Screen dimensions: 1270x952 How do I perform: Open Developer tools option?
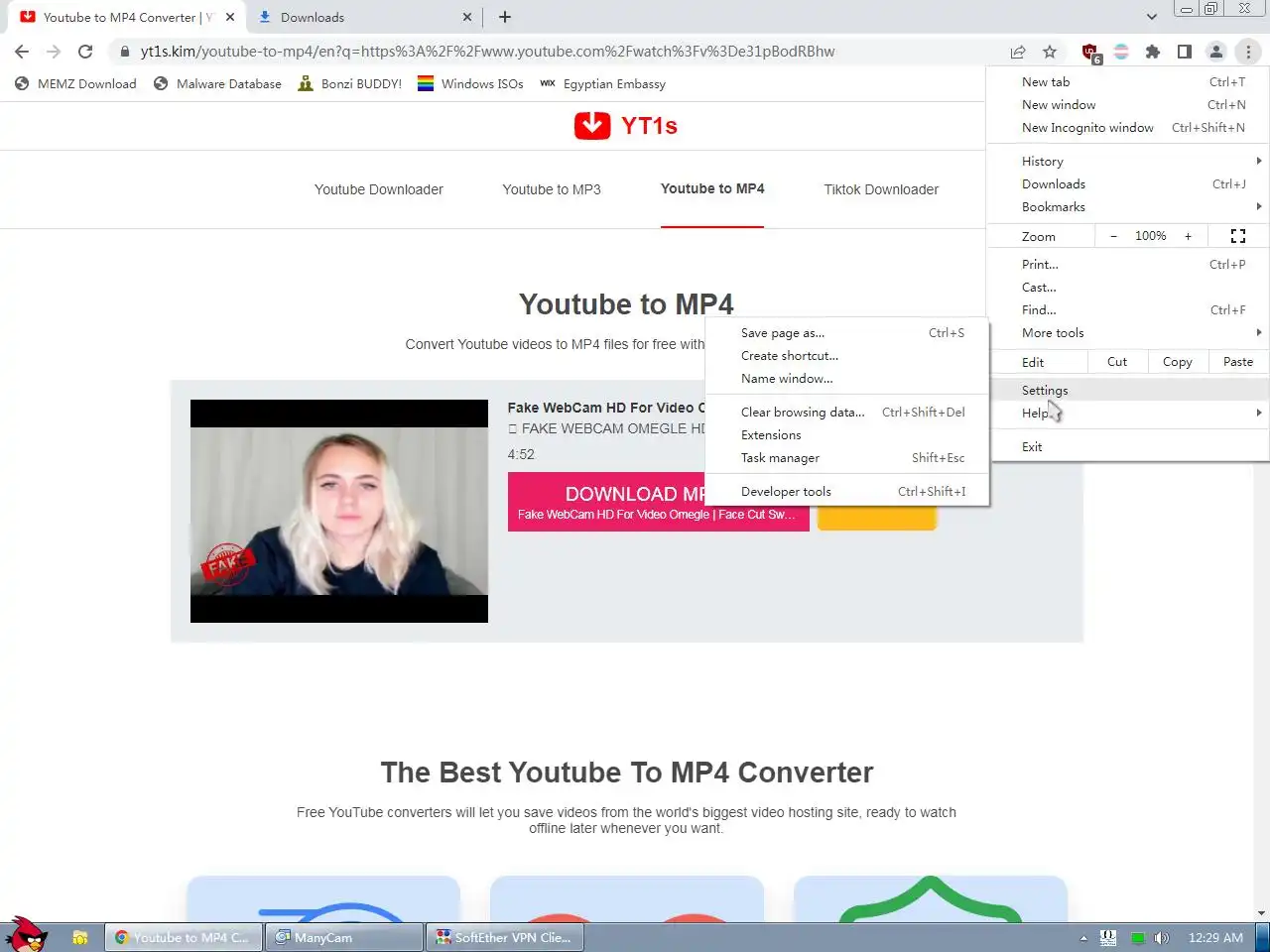pos(846,492)
